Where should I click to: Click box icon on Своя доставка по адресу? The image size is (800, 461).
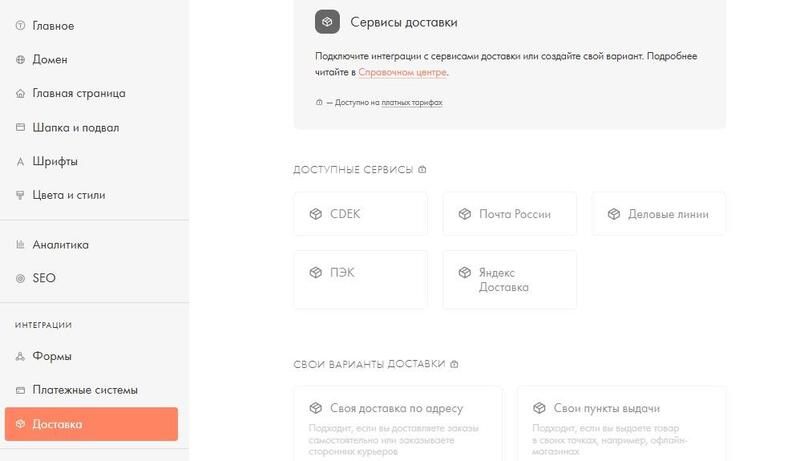click(x=316, y=408)
